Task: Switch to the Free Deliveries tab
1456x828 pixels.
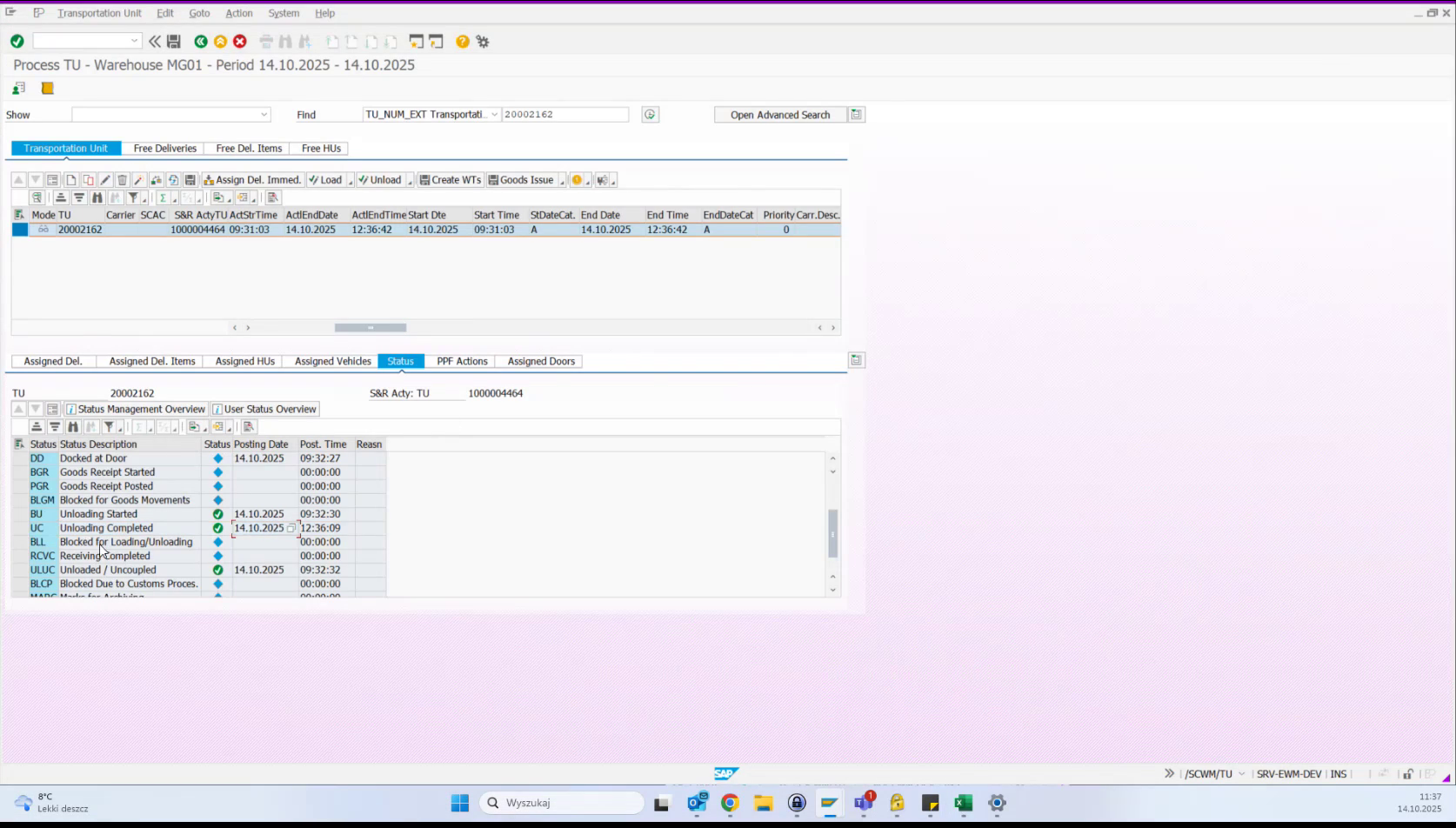Action: 164,148
